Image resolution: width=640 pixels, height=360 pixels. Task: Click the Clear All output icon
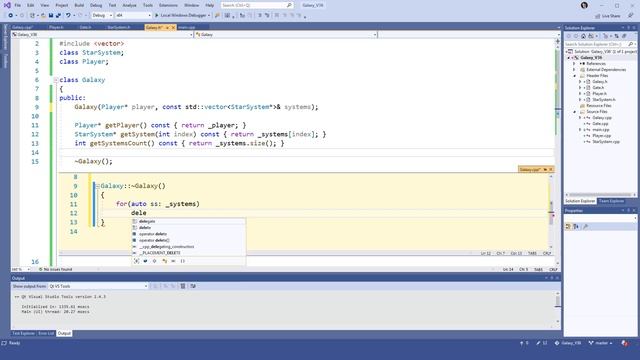coord(183,286)
